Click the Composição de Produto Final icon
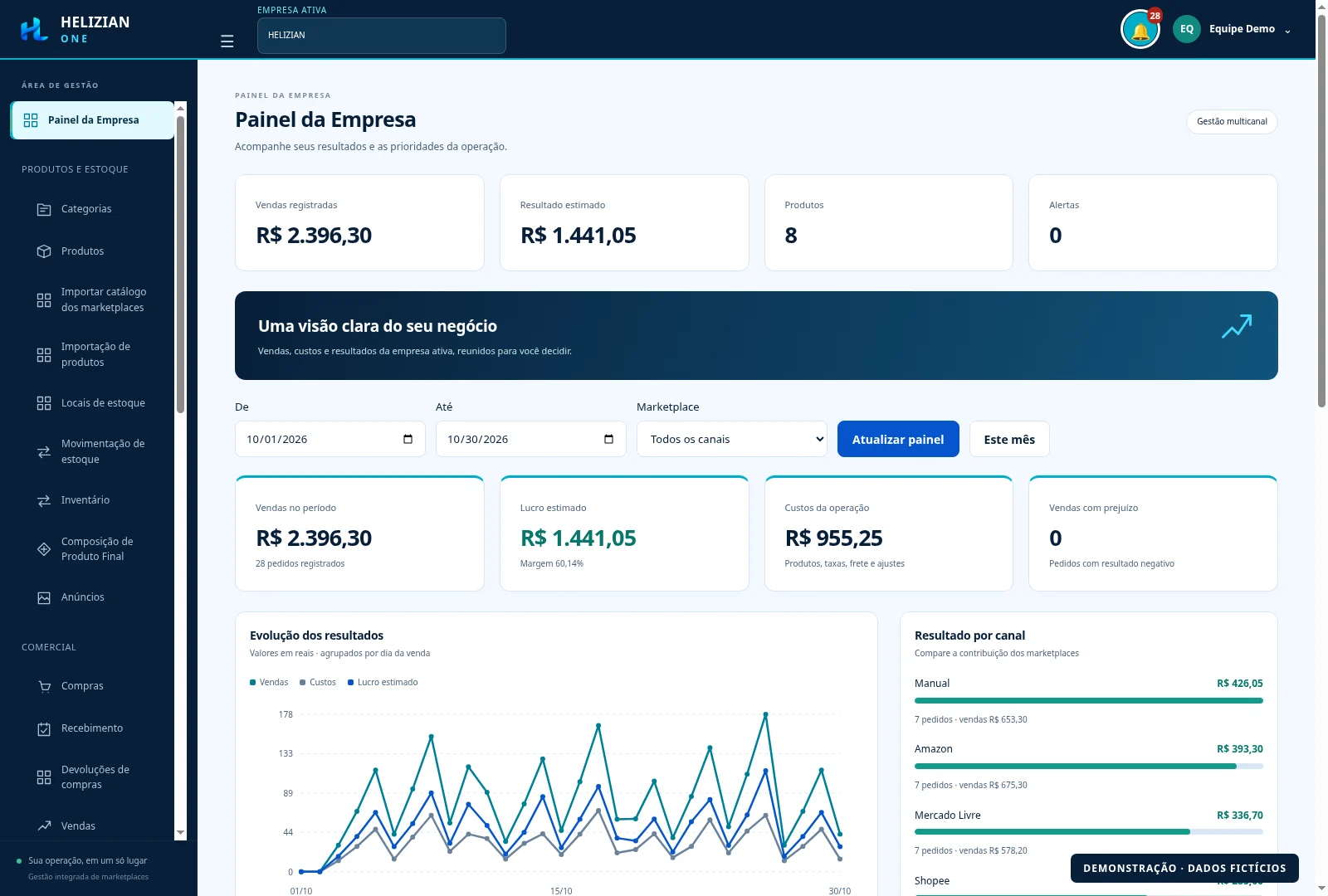Screen dimensions: 1328x896 [x=44, y=549]
